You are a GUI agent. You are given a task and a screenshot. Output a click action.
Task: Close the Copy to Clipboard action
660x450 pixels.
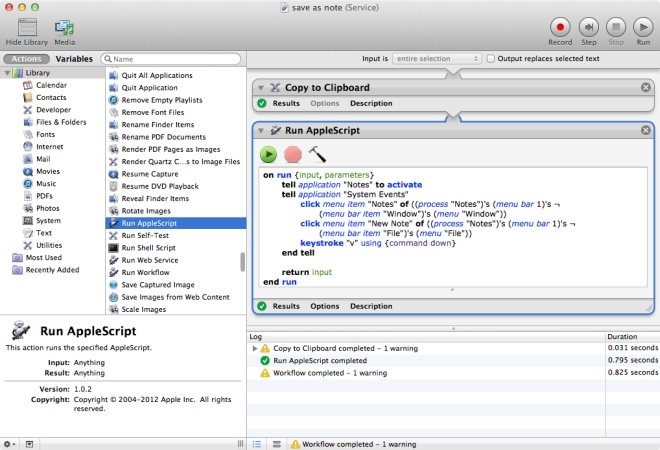pos(646,87)
